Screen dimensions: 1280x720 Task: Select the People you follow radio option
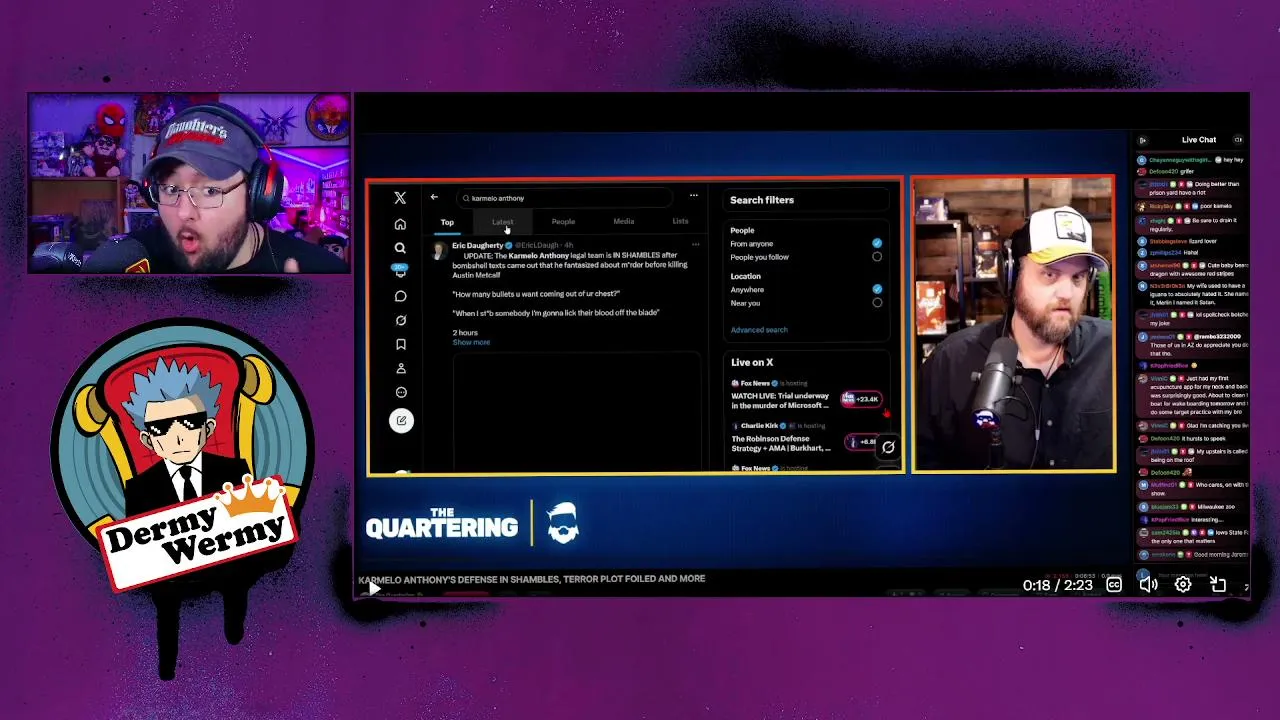pos(877,257)
